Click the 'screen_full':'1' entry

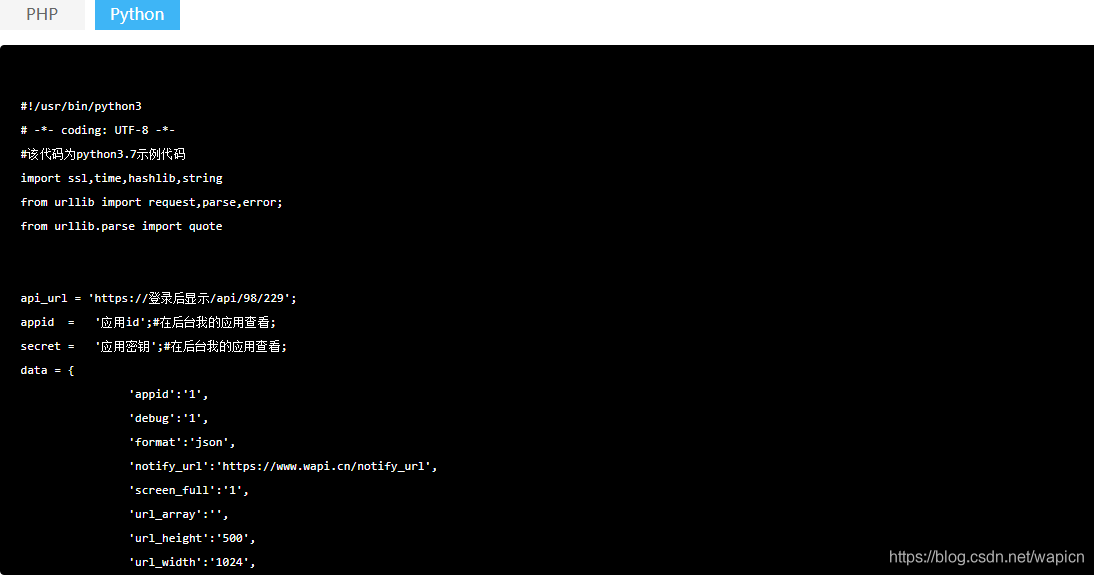click(188, 490)
